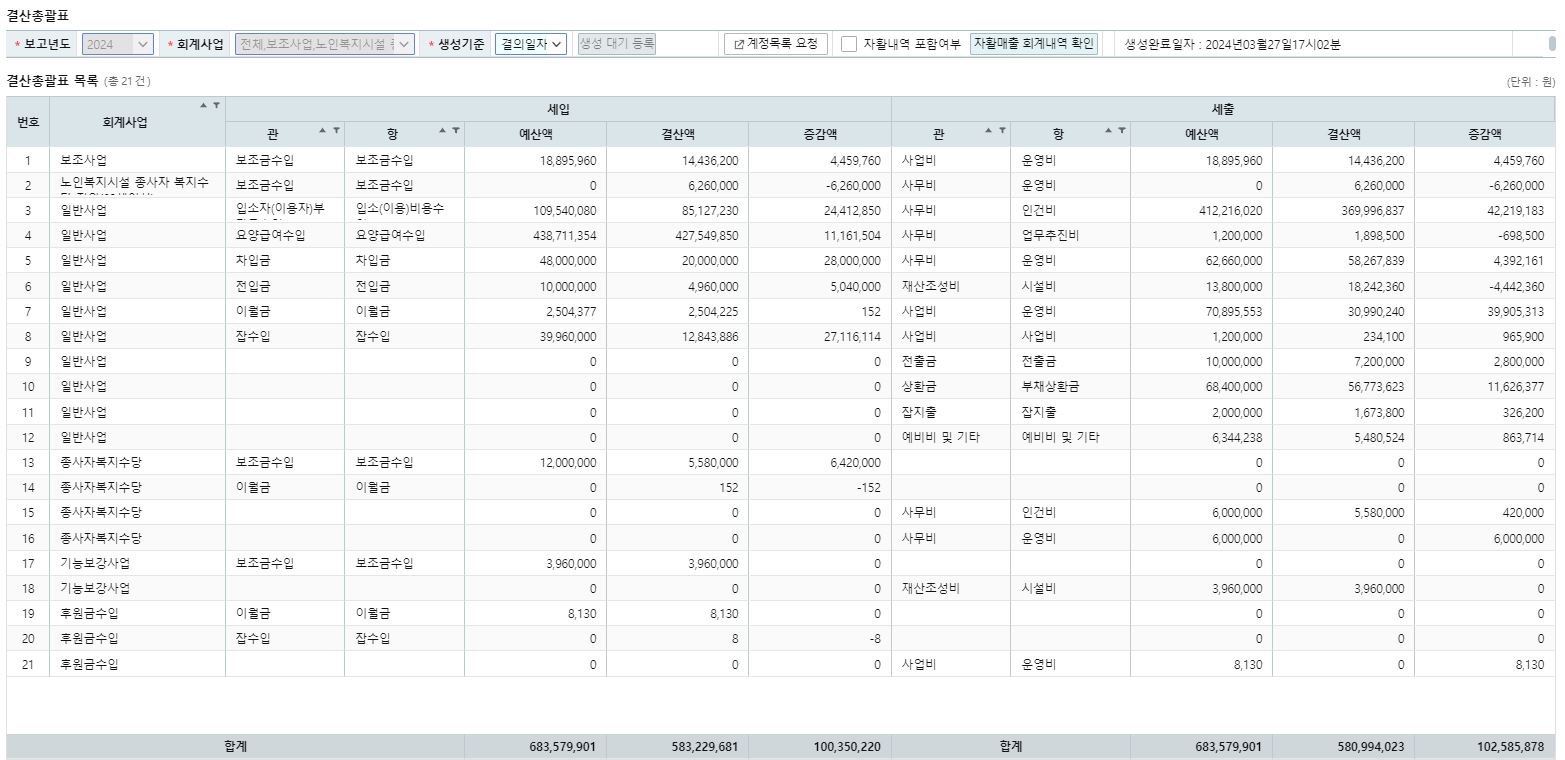
Task: Sort the 세입 항 column
Action: [443, 130]
